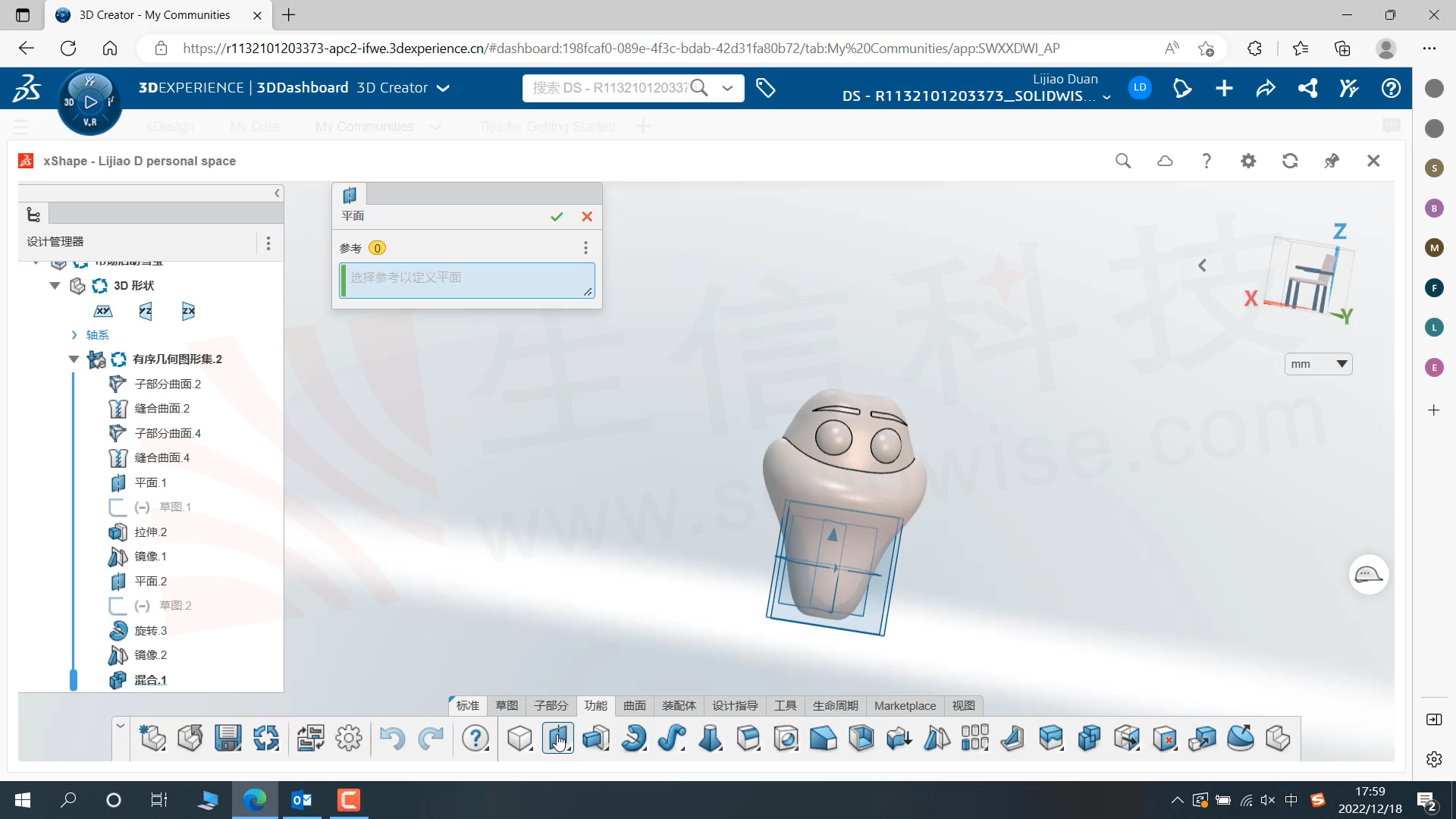Screen dimensions: 1456x819
Task: Collapse the Design Manager side panel
Action: (277, 193)
